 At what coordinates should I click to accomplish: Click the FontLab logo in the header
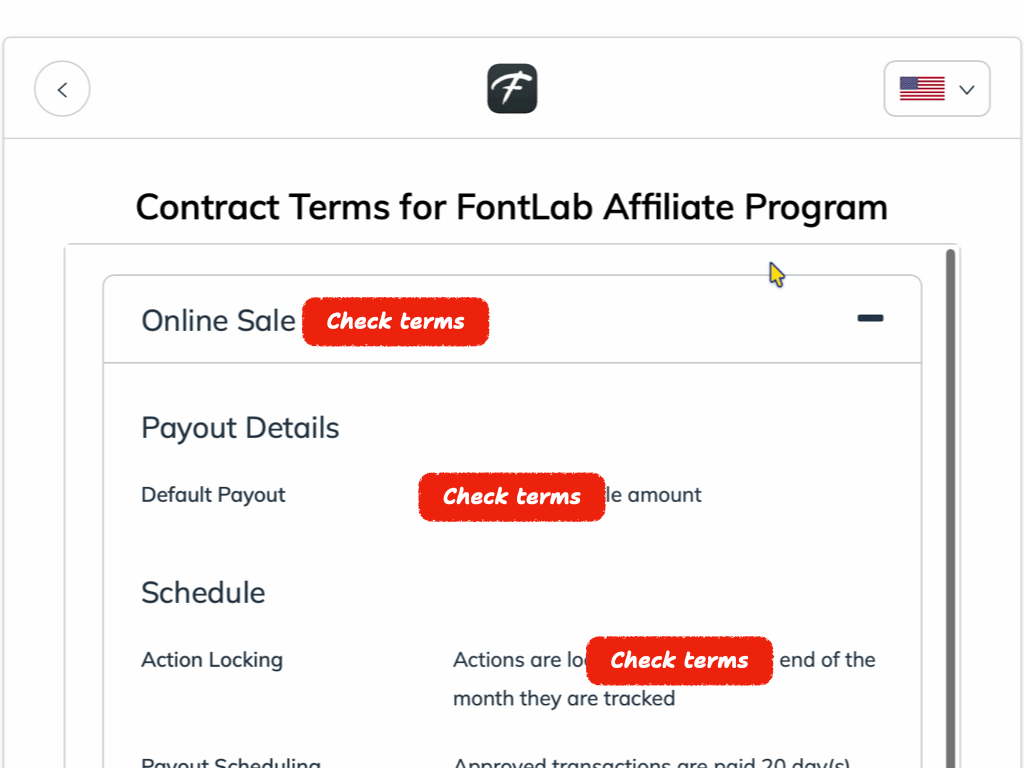tap(512, 88)
